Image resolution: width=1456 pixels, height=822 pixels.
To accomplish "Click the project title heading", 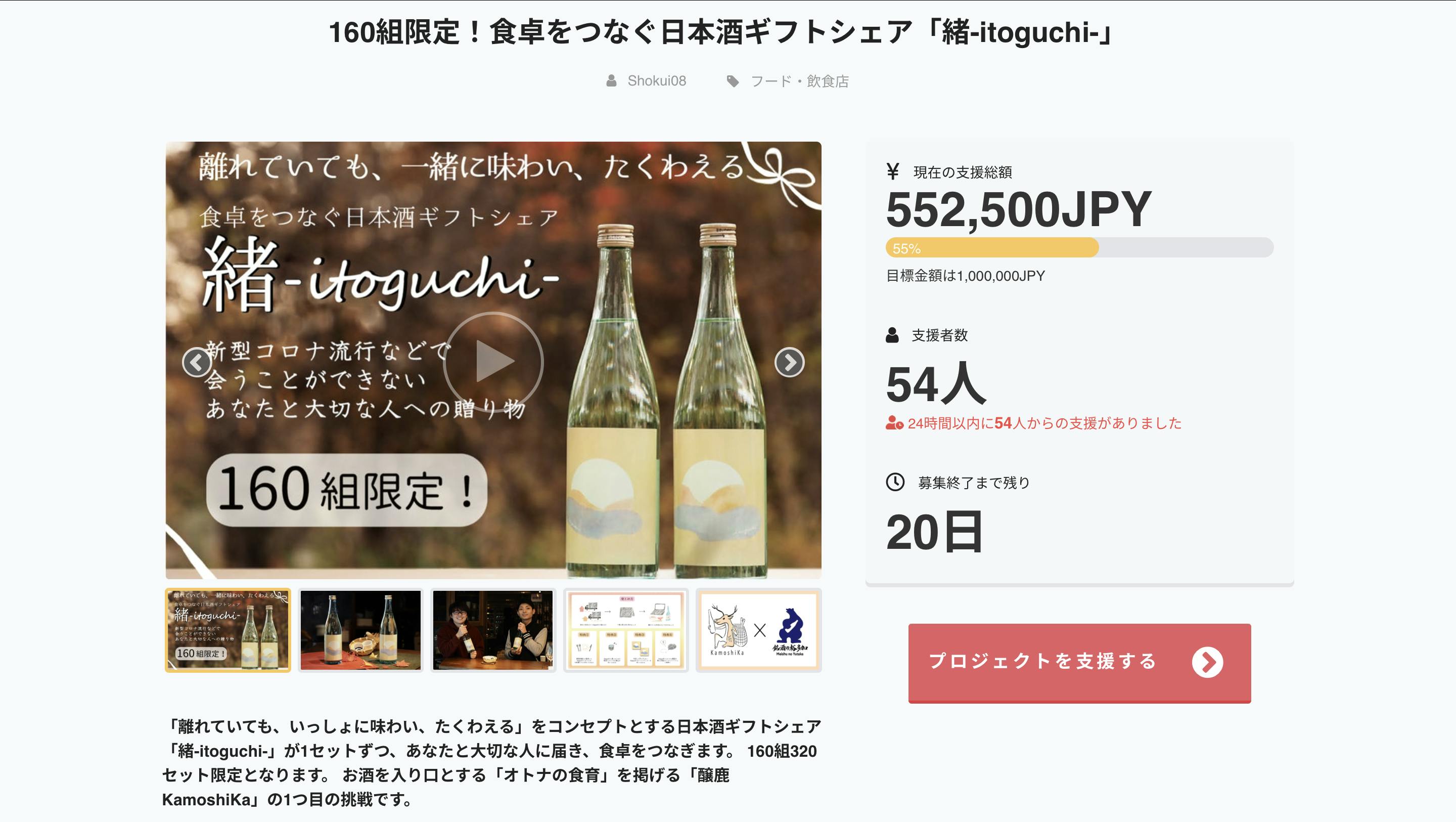I will pyautogui.click(x=721, y=32).
